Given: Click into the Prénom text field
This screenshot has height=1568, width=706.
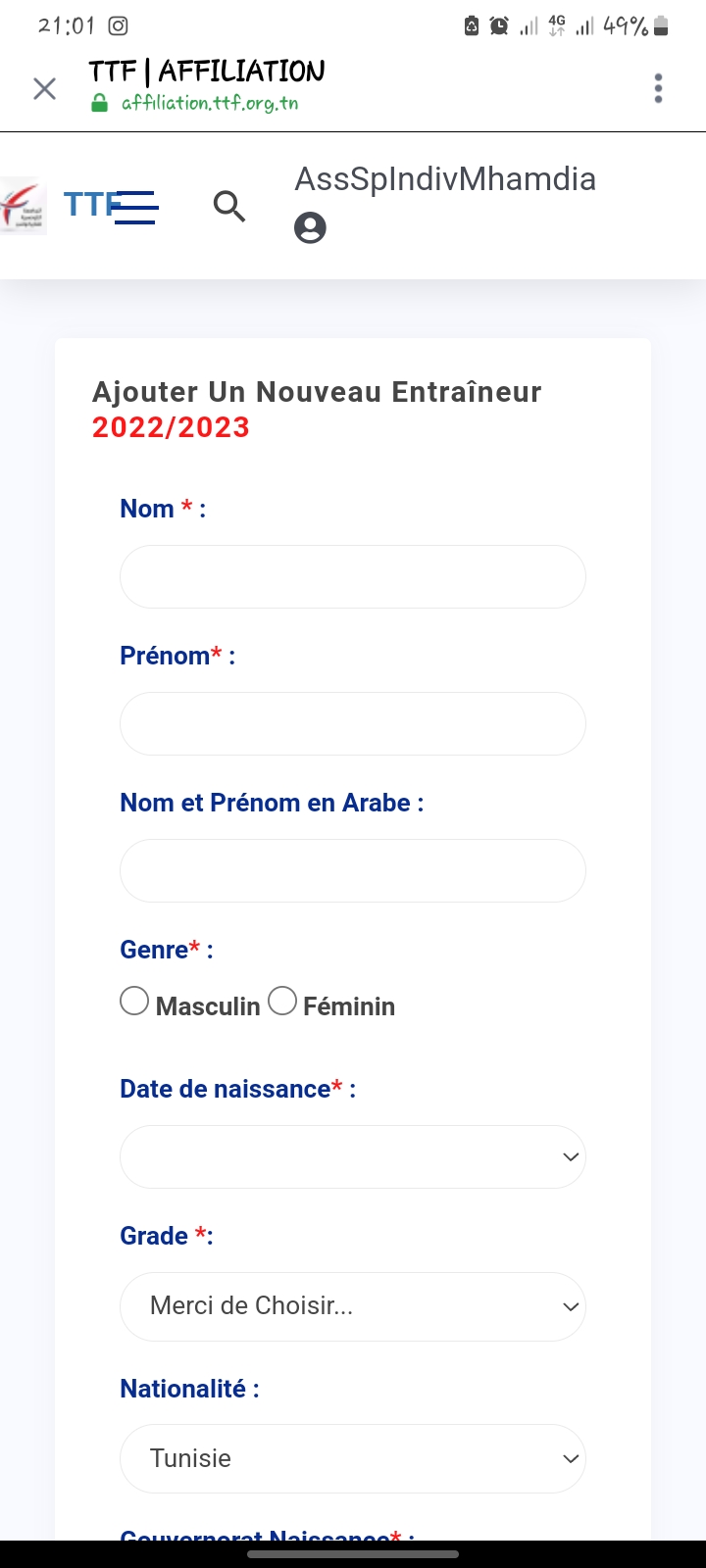Looking at the screenshot, I should pyautogui.click(x=353, y=724).
